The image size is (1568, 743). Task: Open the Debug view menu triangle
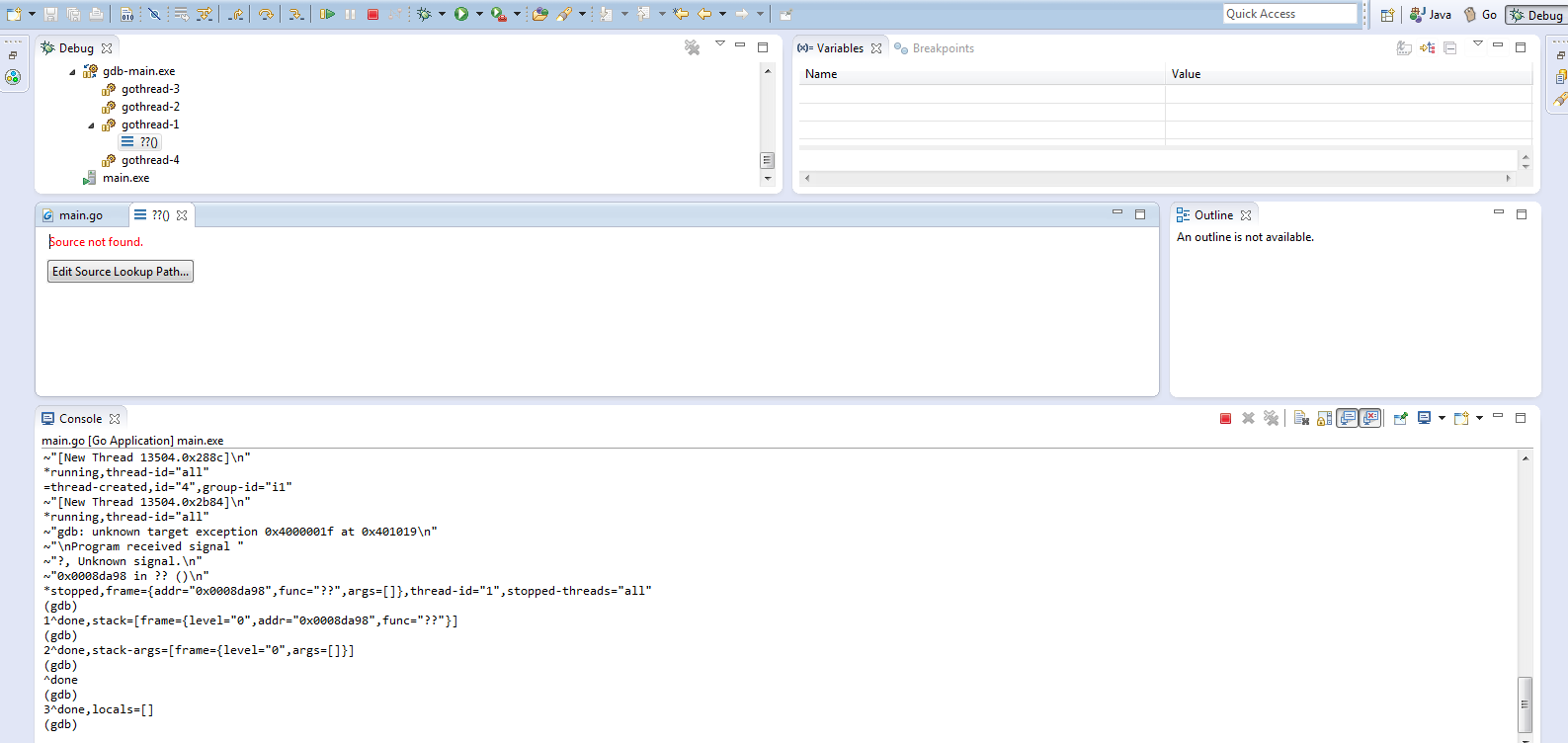point(719,43)
